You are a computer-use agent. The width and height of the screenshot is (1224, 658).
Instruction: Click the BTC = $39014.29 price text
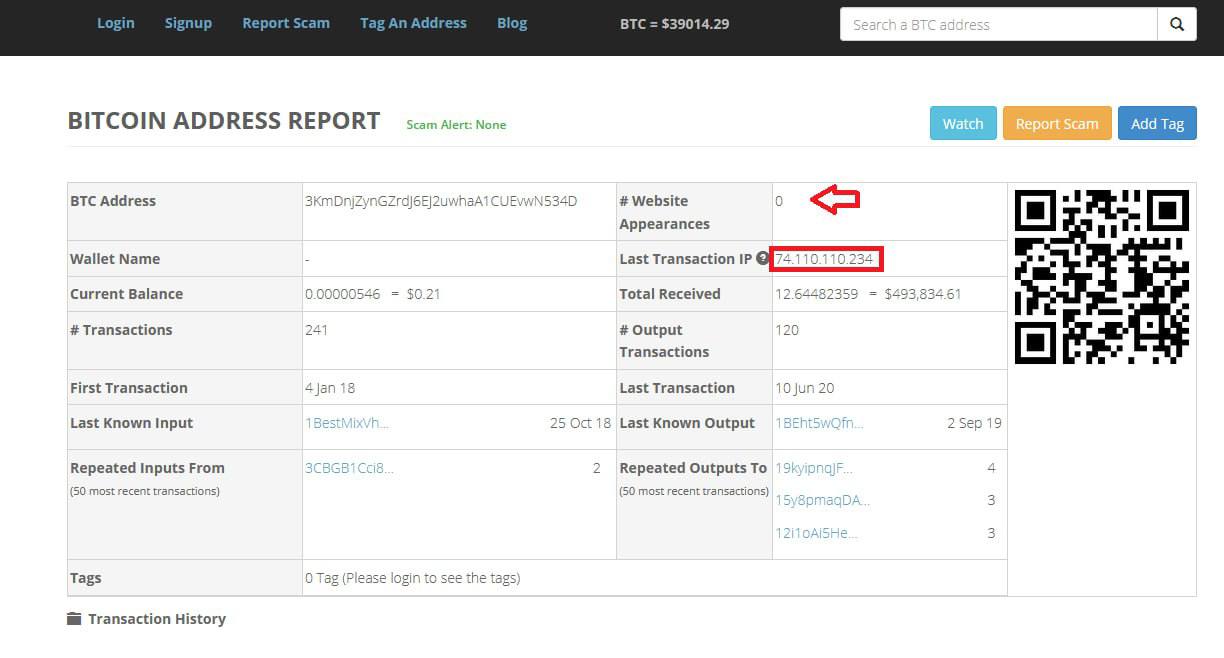674,23
